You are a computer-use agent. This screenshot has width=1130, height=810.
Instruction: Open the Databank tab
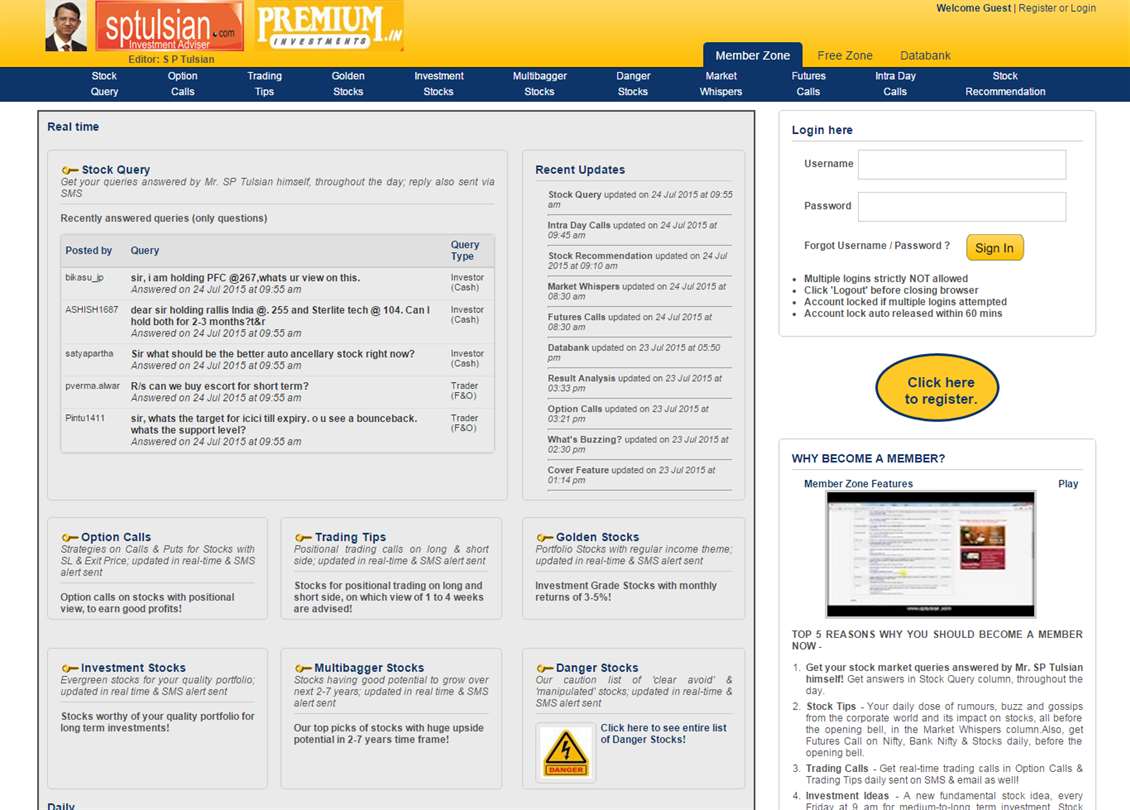tap(925, 55)
